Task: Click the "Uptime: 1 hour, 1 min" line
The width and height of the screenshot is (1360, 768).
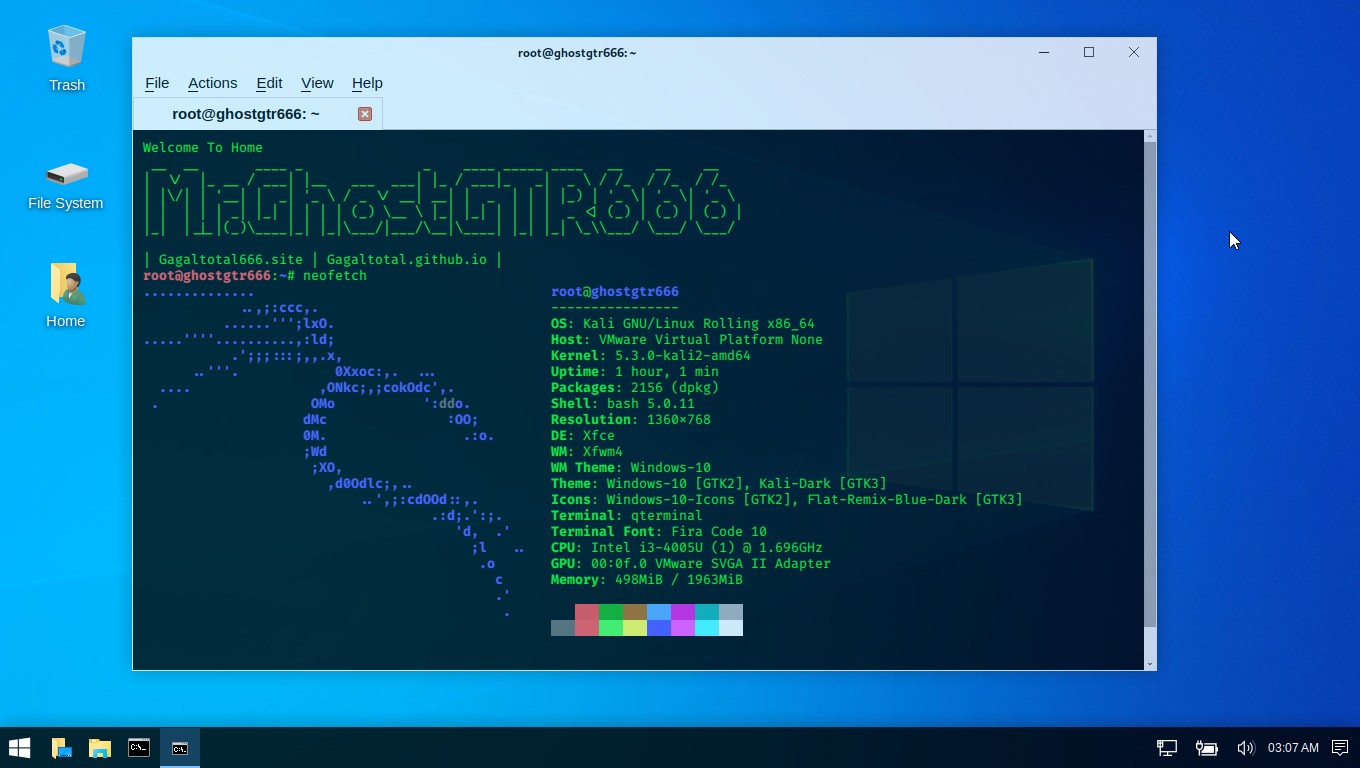Action: coord(635,372)
